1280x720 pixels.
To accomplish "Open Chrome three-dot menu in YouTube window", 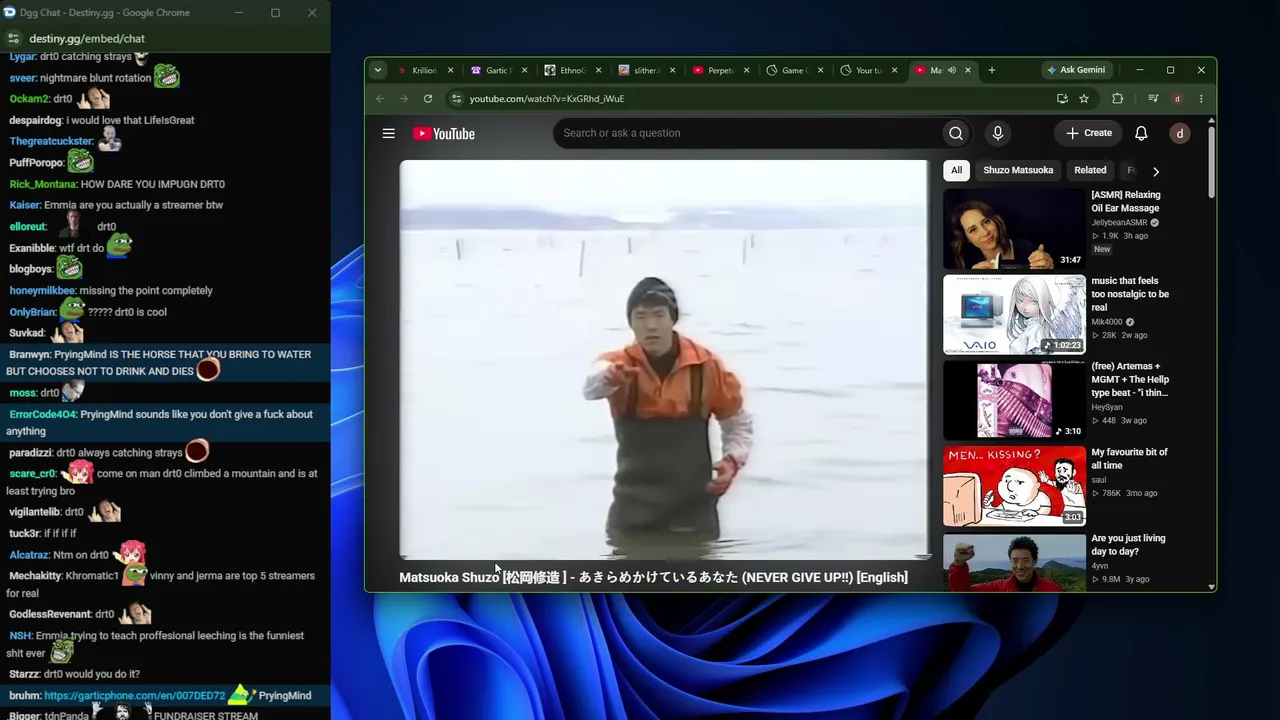I will point(1201,99).
